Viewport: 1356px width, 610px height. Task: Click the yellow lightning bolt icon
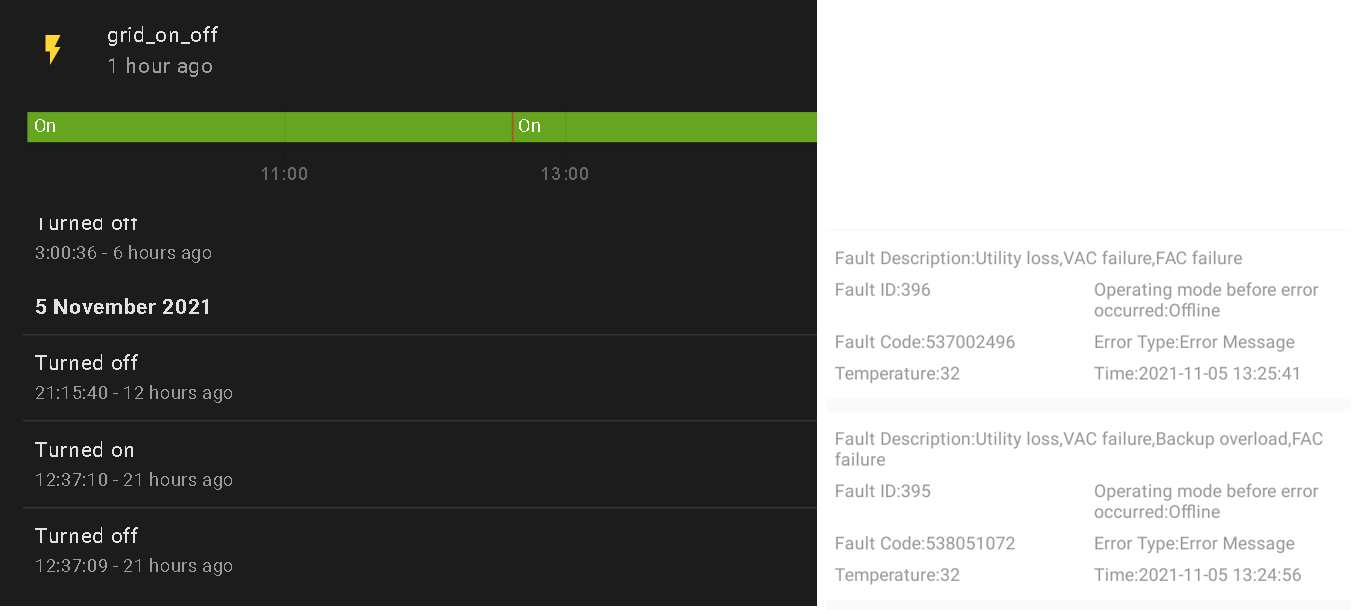click(x=53, y=49)
